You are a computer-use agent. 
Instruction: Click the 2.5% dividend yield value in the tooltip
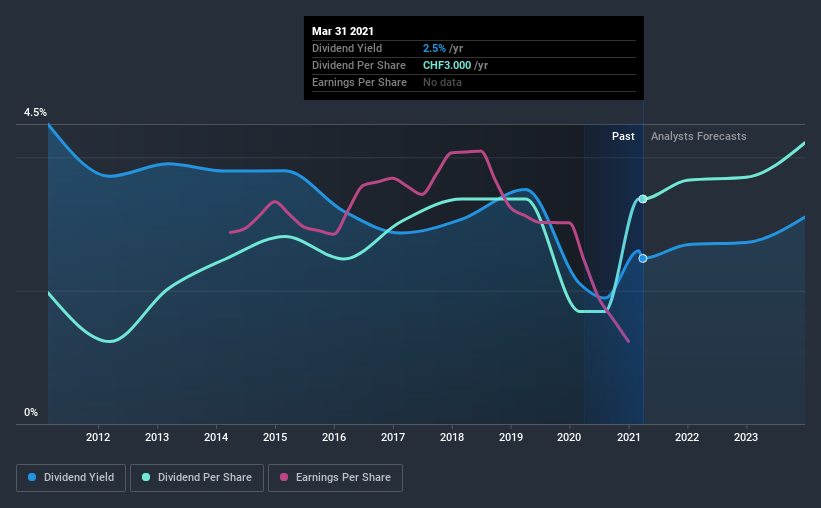[x=434, y=48]
